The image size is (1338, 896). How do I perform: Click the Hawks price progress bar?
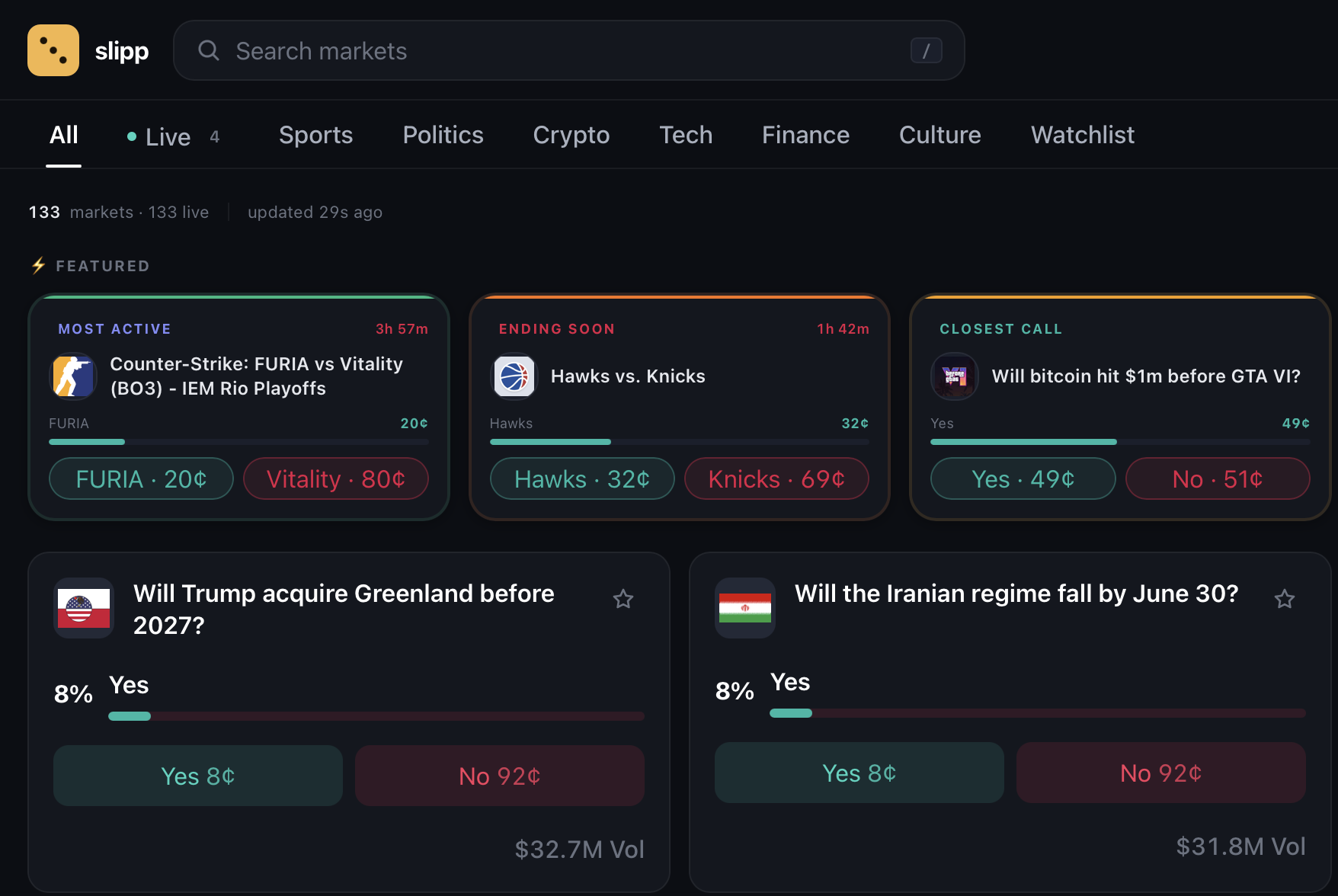678,442
